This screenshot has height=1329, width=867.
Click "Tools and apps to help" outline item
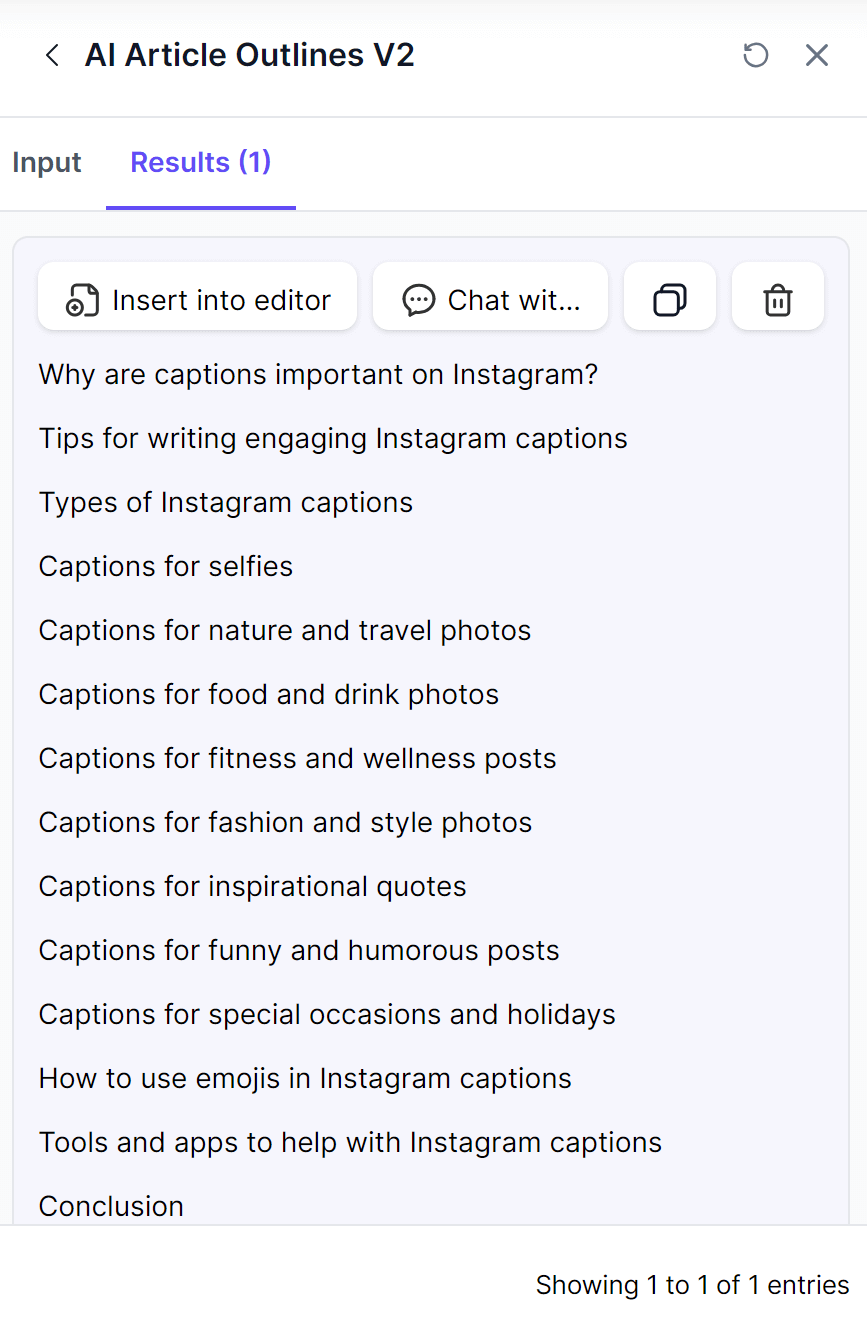tap(350, 1143)
